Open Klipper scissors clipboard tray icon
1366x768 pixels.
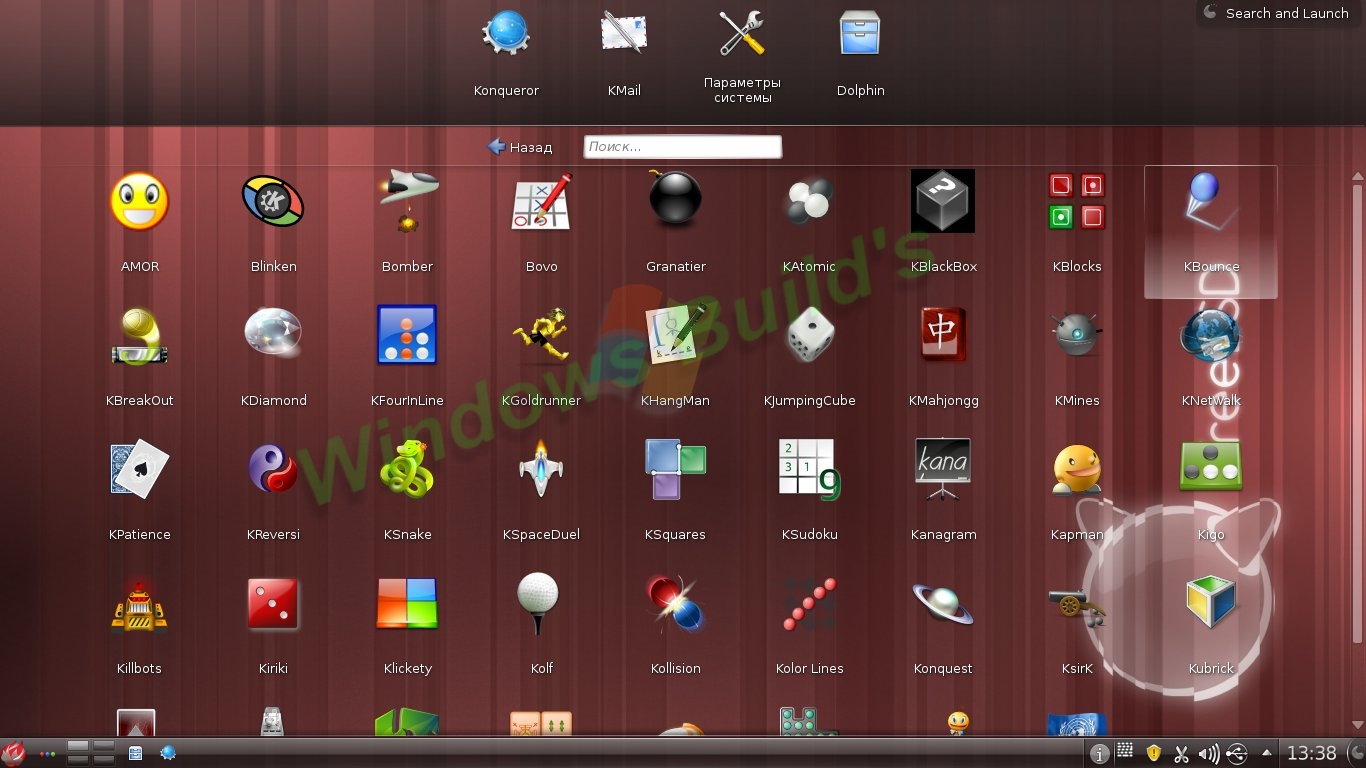click(1181, 754)
